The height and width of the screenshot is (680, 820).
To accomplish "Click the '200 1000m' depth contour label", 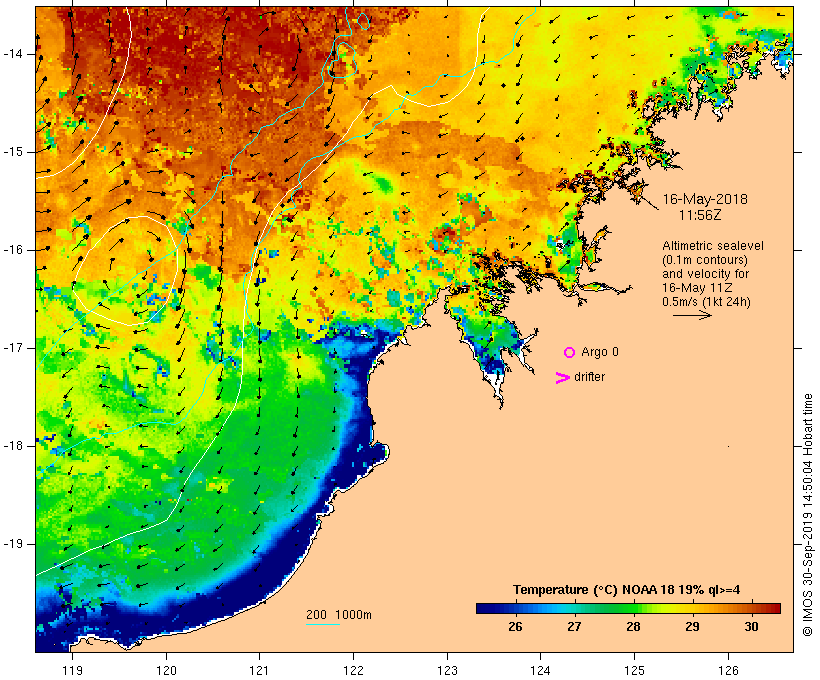I will point(339,615).
